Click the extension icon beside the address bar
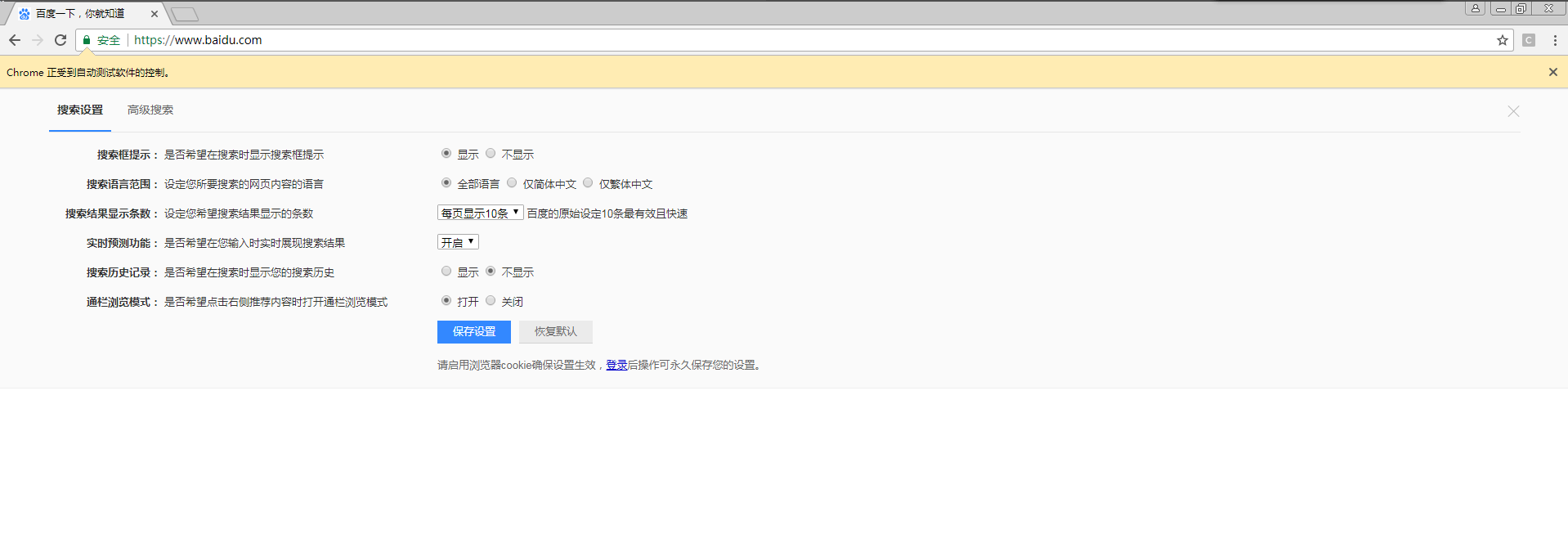The height and width of the screenshot is (557, 1568). pos(1529,40)
